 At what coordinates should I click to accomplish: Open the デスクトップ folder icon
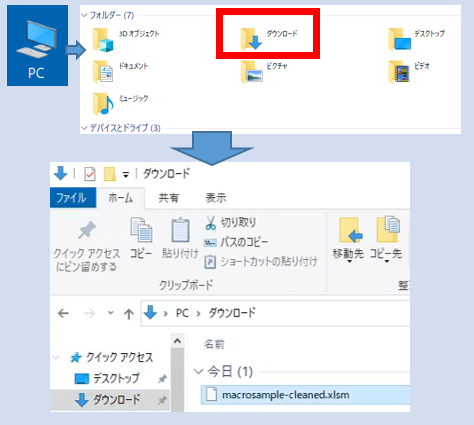click(399, 40)
